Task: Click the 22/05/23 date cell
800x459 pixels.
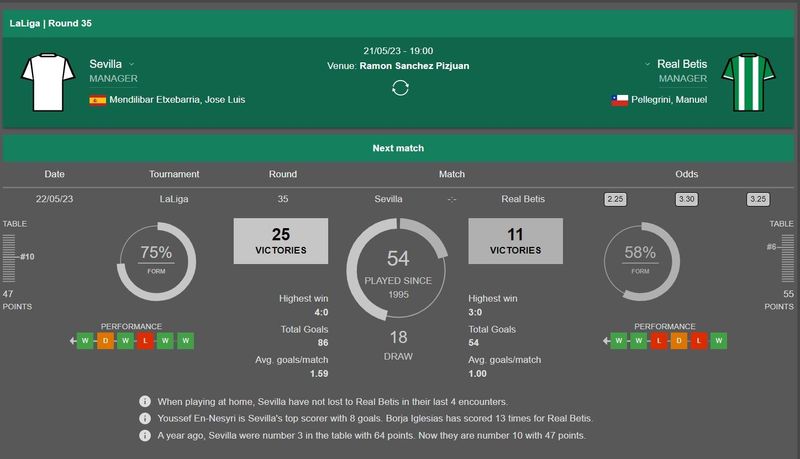Action: point(55,199)
